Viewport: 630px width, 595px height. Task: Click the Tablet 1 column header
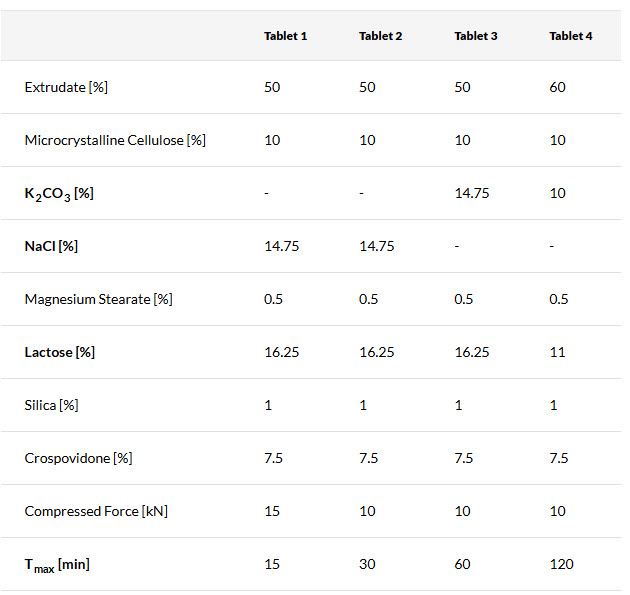pos(285,36)
